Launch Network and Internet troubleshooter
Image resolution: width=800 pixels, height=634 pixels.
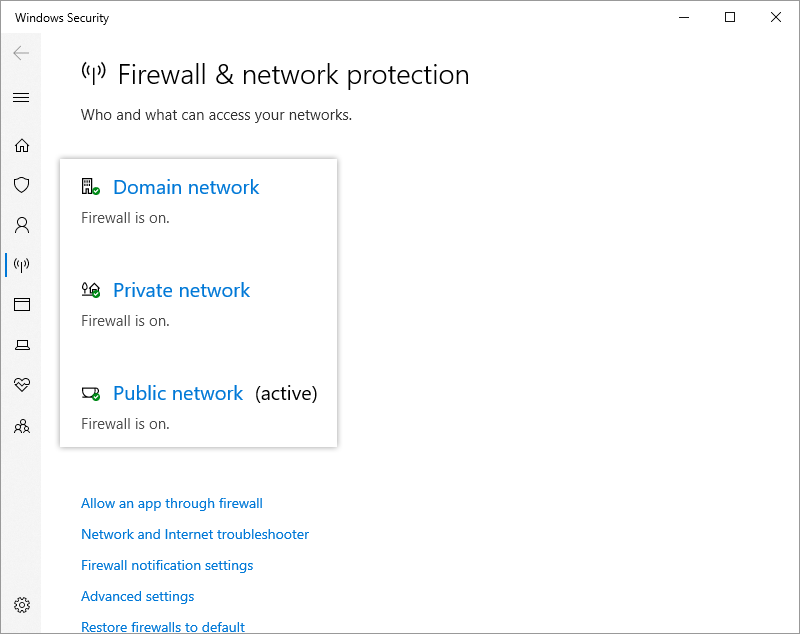click(x=195, y=534)
